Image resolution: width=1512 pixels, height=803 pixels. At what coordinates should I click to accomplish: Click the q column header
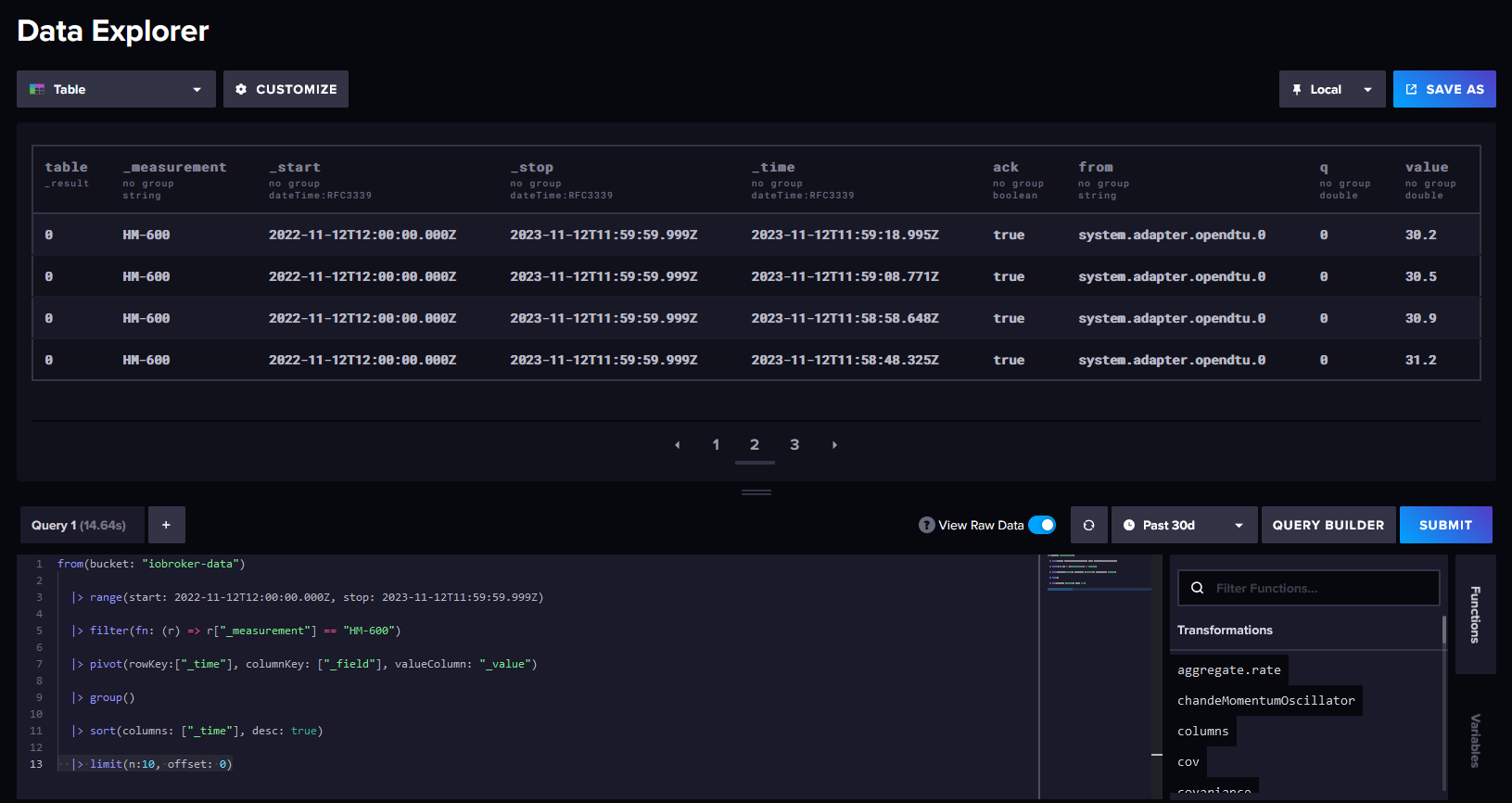[1324, 168]
